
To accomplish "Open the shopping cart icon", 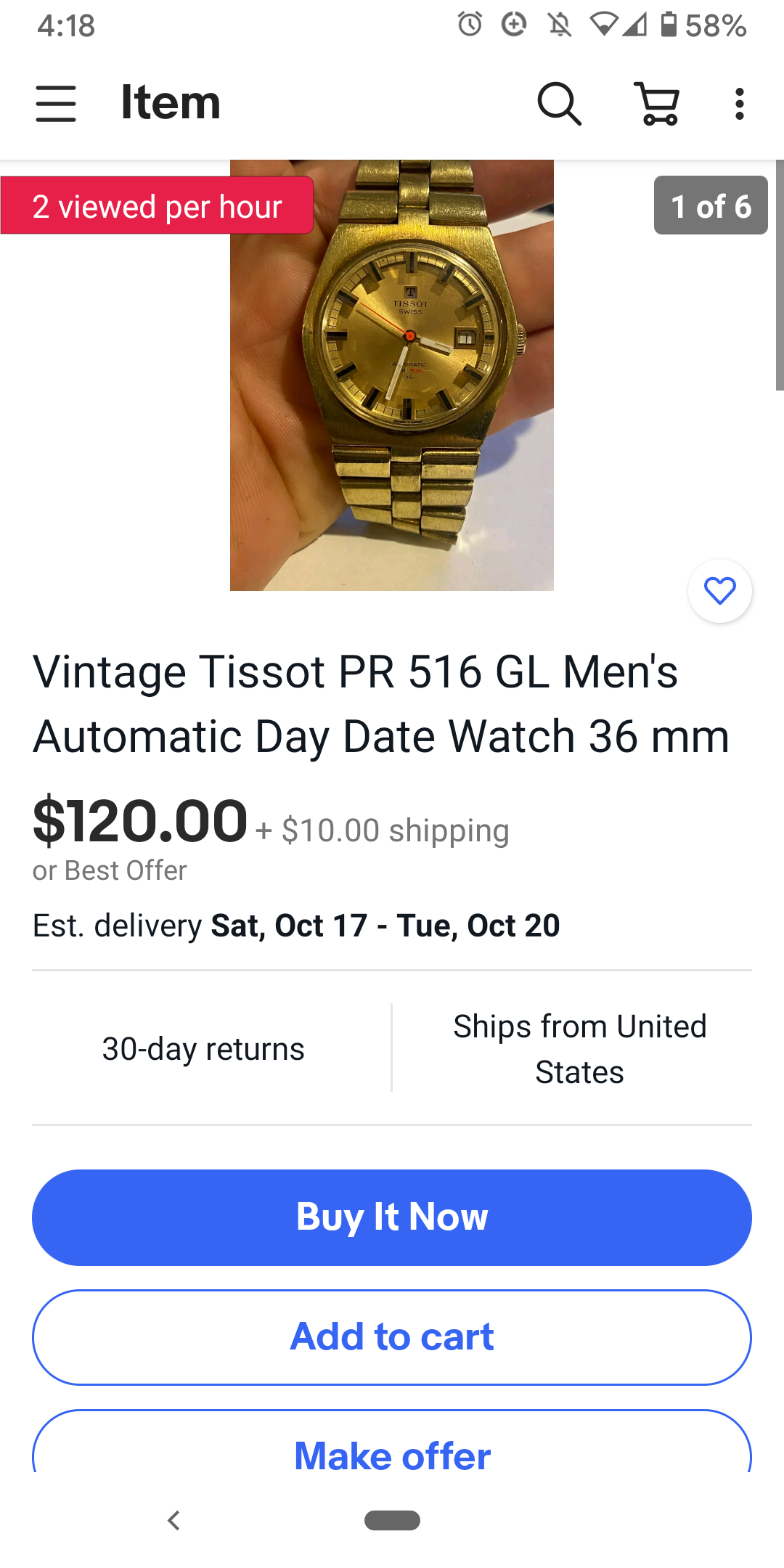I will pos(658,103).
